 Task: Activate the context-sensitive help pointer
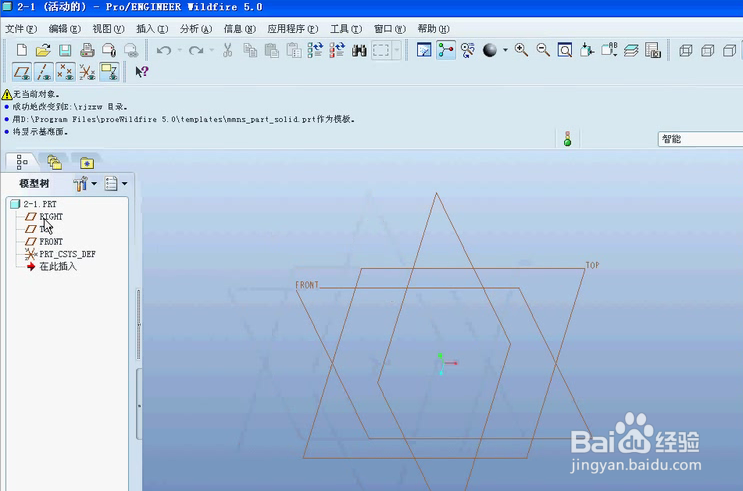coord(142,72)
